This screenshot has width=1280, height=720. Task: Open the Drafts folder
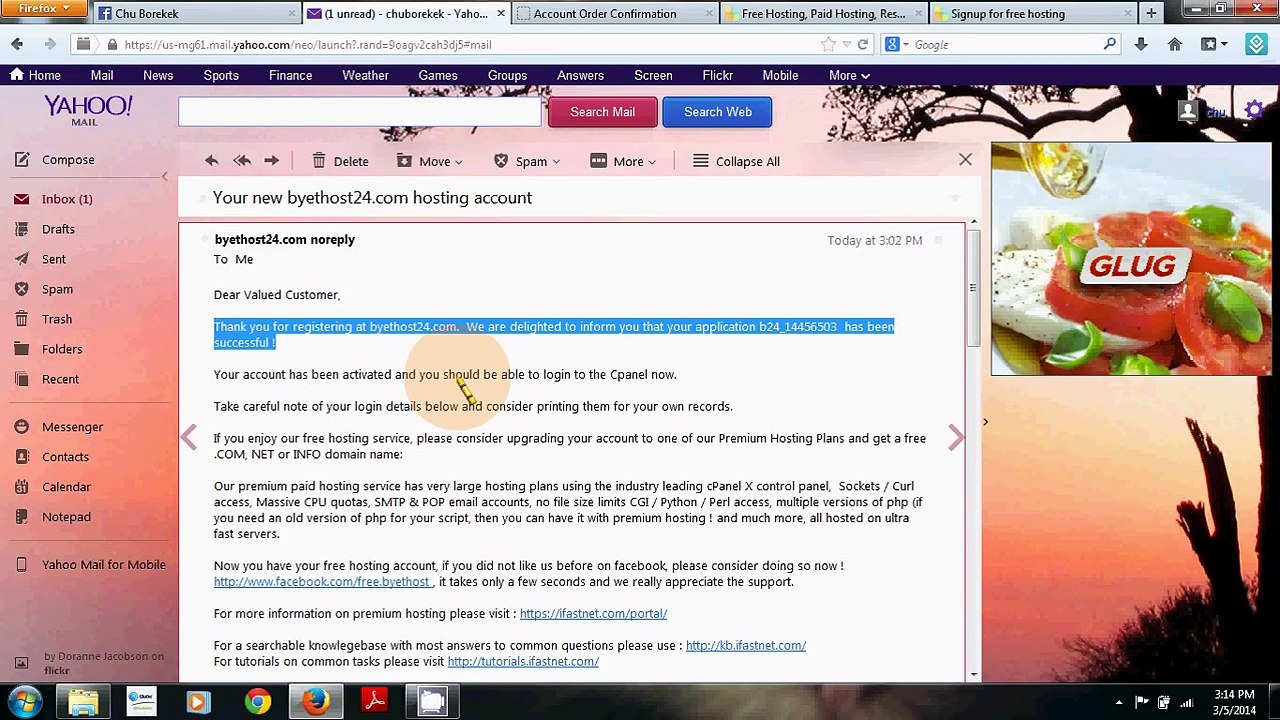[x=58, y=229]
